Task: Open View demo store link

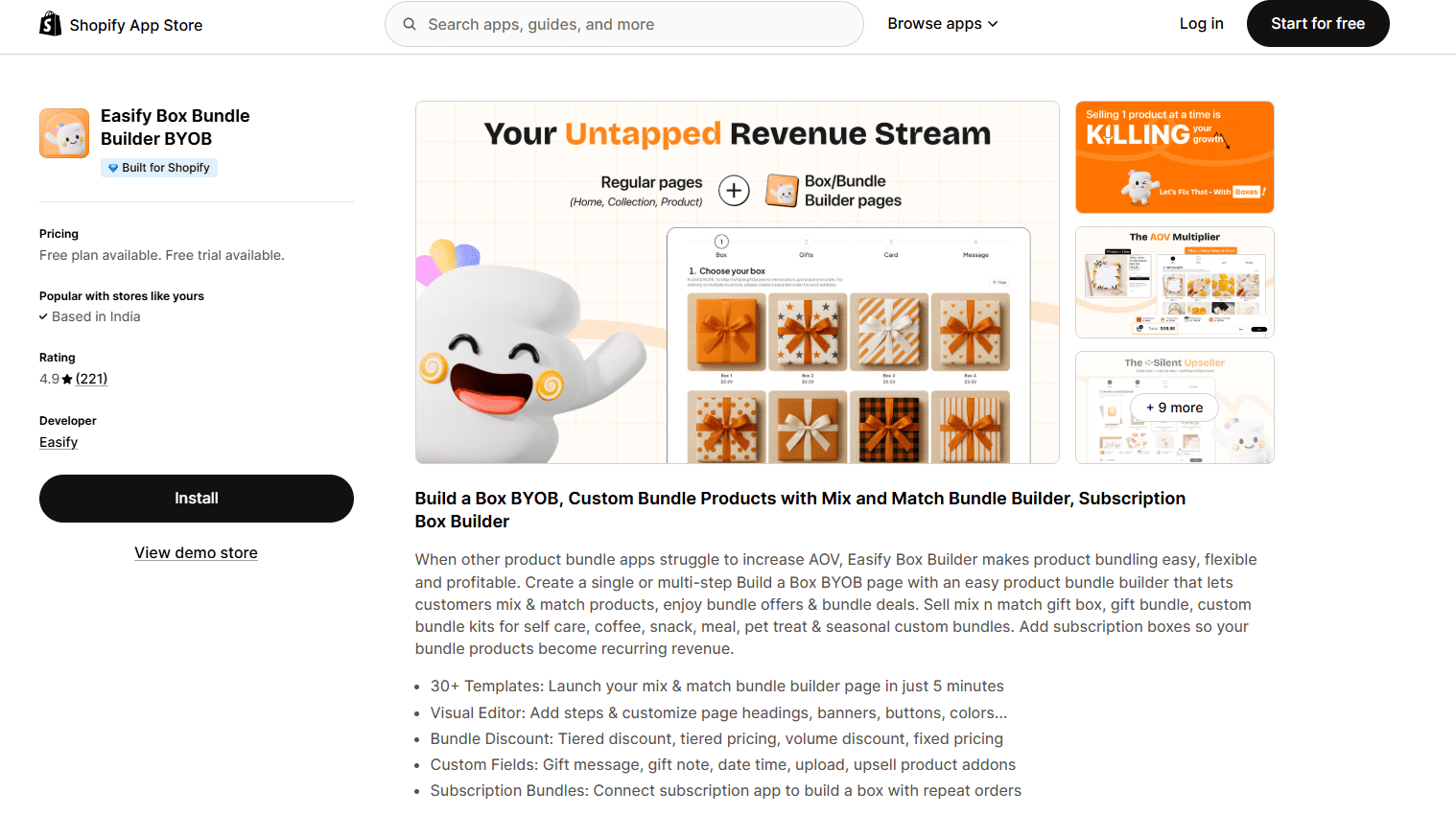Action: pyautogui.click(x=196, y=553)
